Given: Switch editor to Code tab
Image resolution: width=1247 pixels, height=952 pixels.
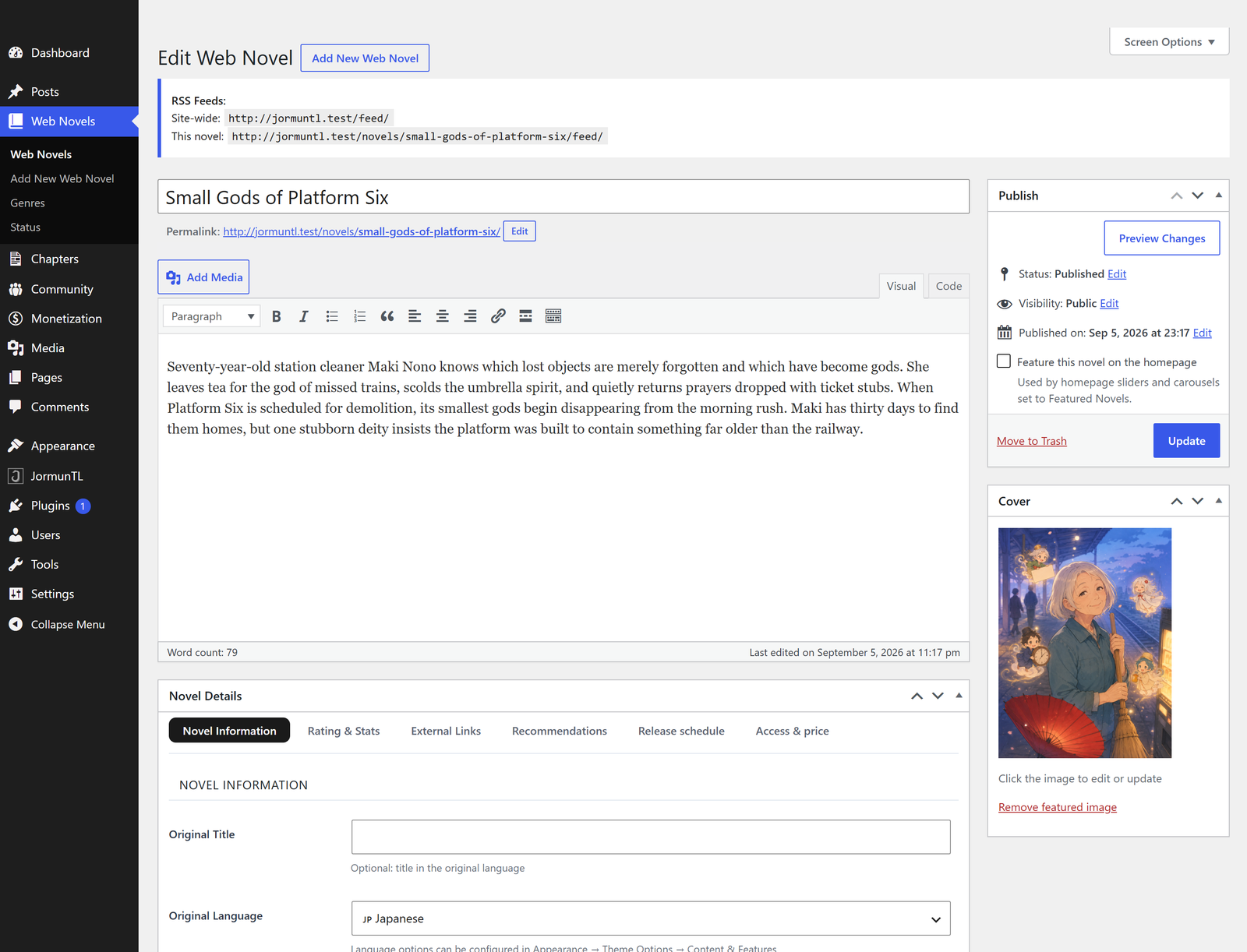Looking at the screenshot, I should [x=948, y=286].
